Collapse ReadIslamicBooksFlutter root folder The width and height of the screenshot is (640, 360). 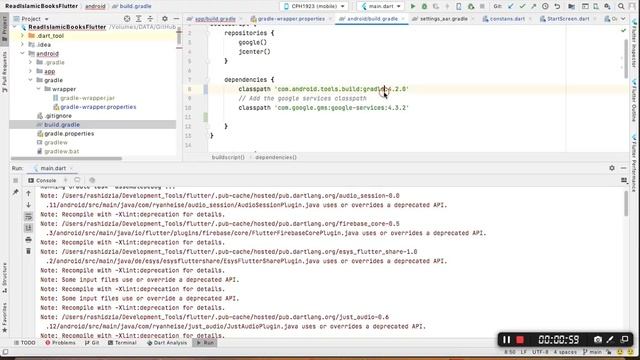[x=15, y=27]
